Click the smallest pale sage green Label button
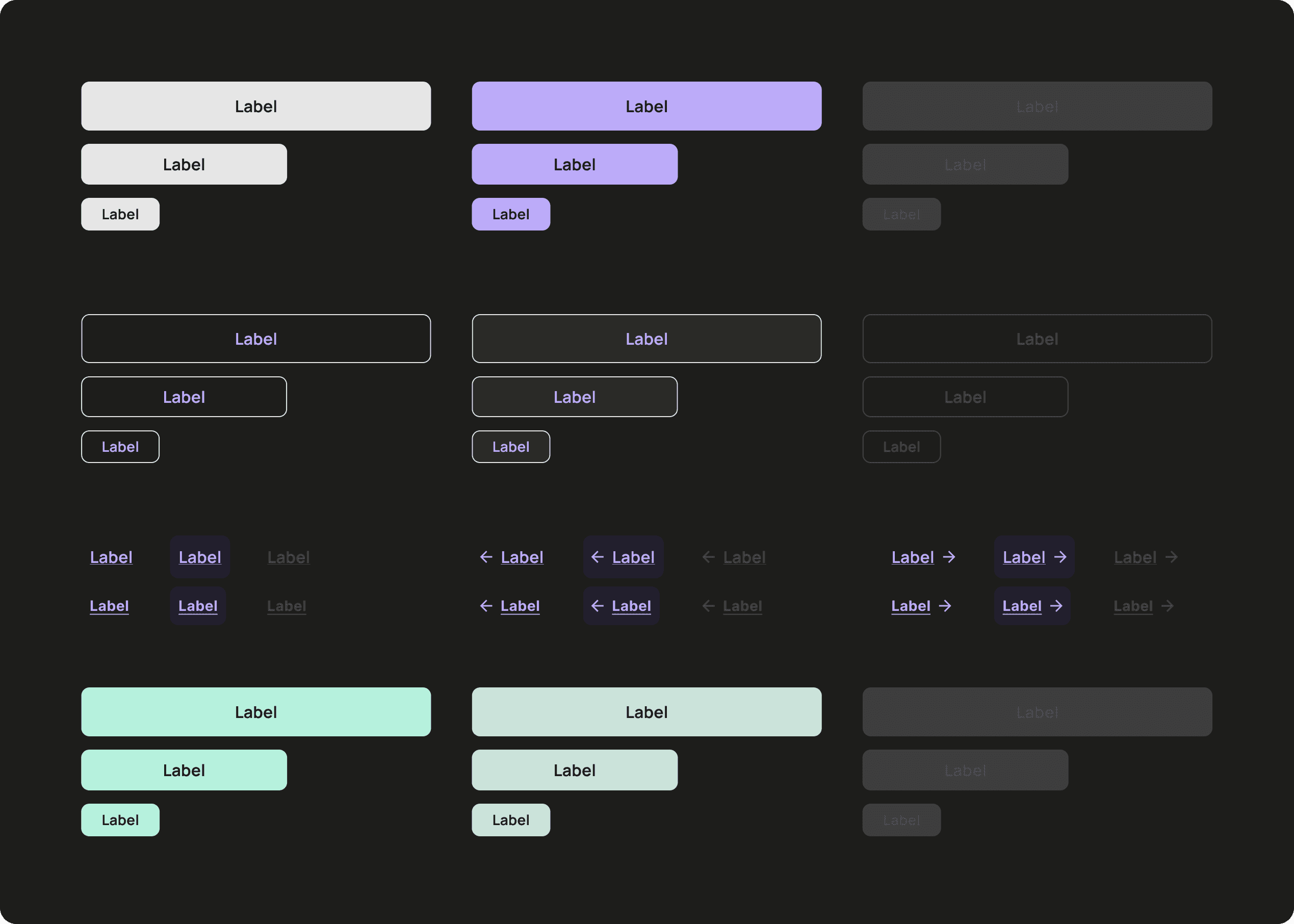1294x924 pixels. (511, 820)
